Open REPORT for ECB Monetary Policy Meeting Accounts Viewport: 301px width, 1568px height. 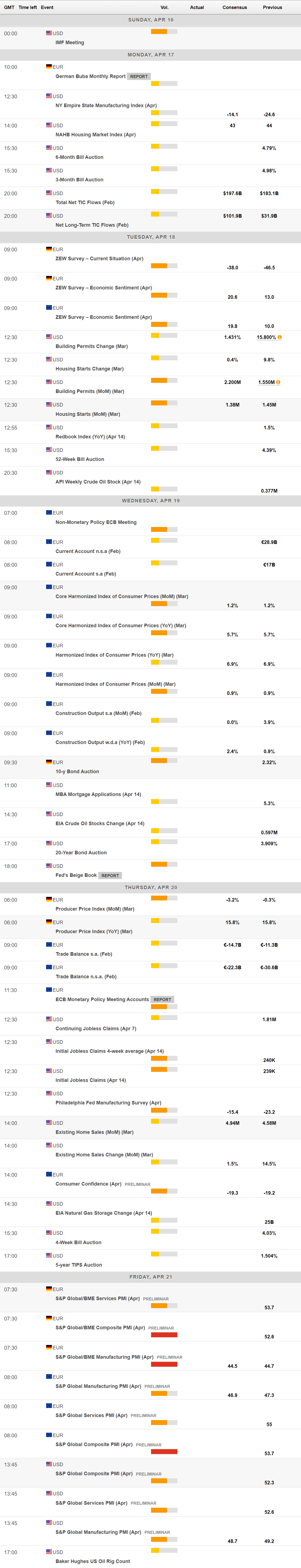[x=162, y=999]
